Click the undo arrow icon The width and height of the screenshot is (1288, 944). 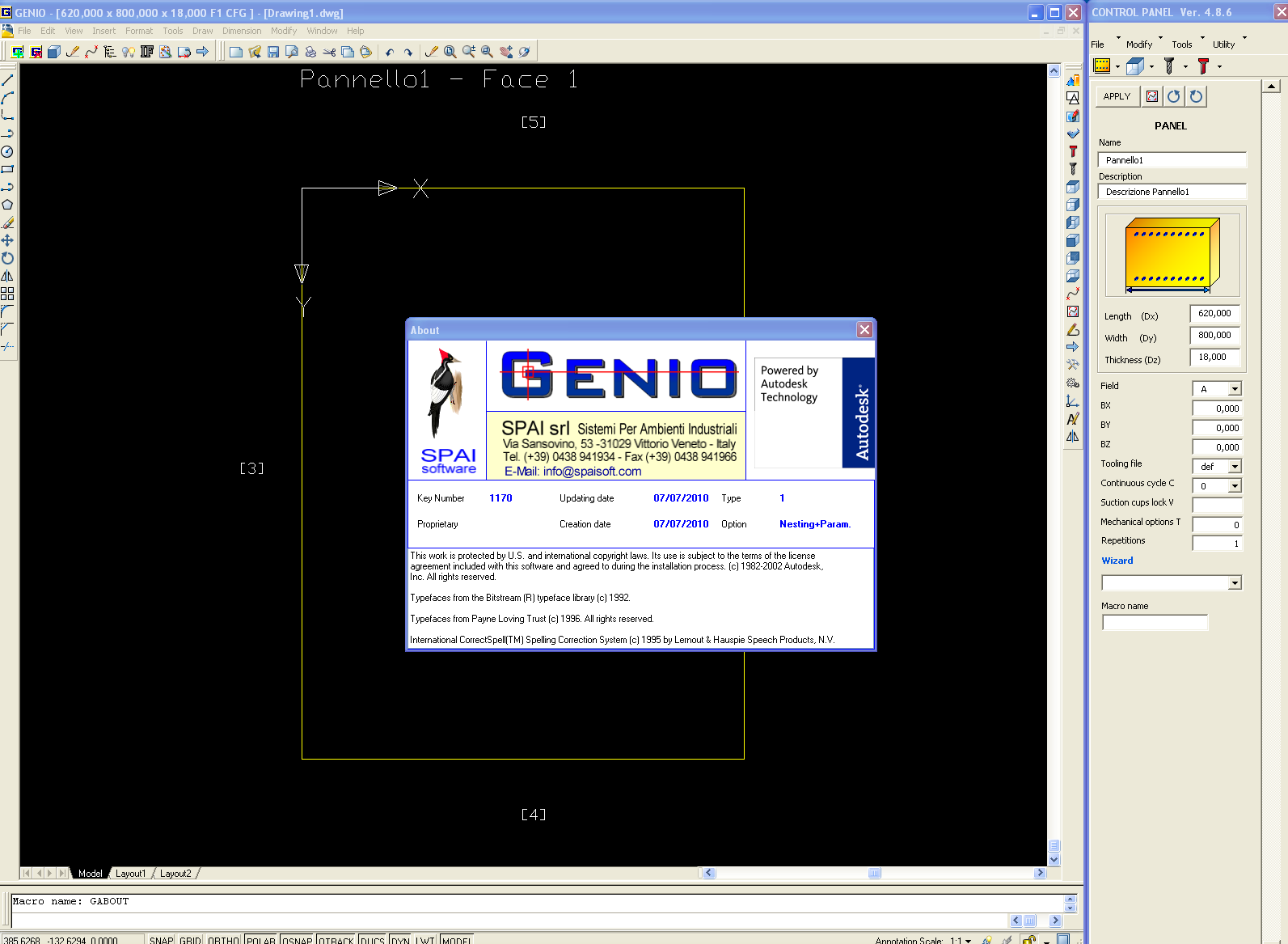390,52
